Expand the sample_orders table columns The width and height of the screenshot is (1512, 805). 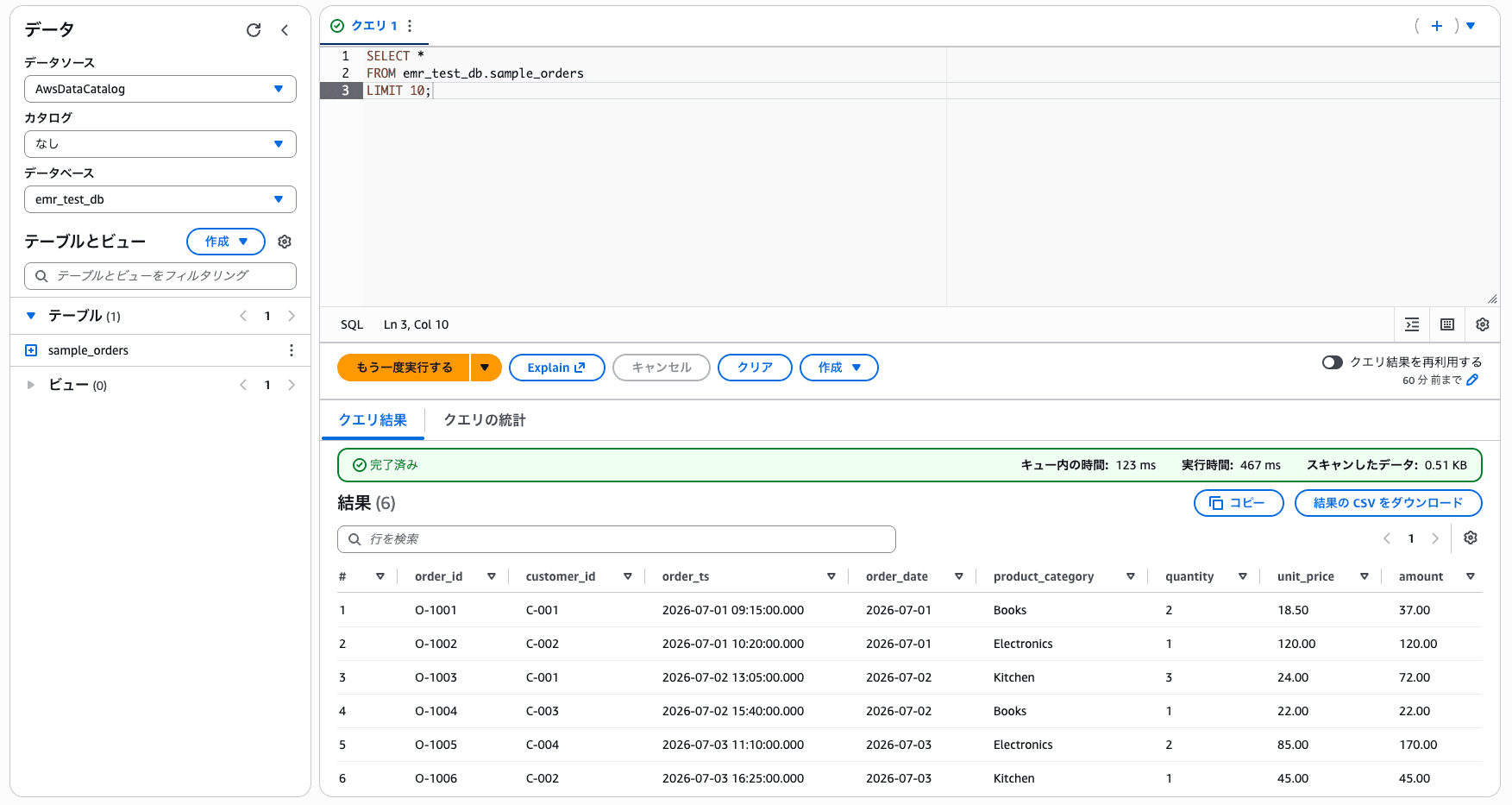[31, 350]
